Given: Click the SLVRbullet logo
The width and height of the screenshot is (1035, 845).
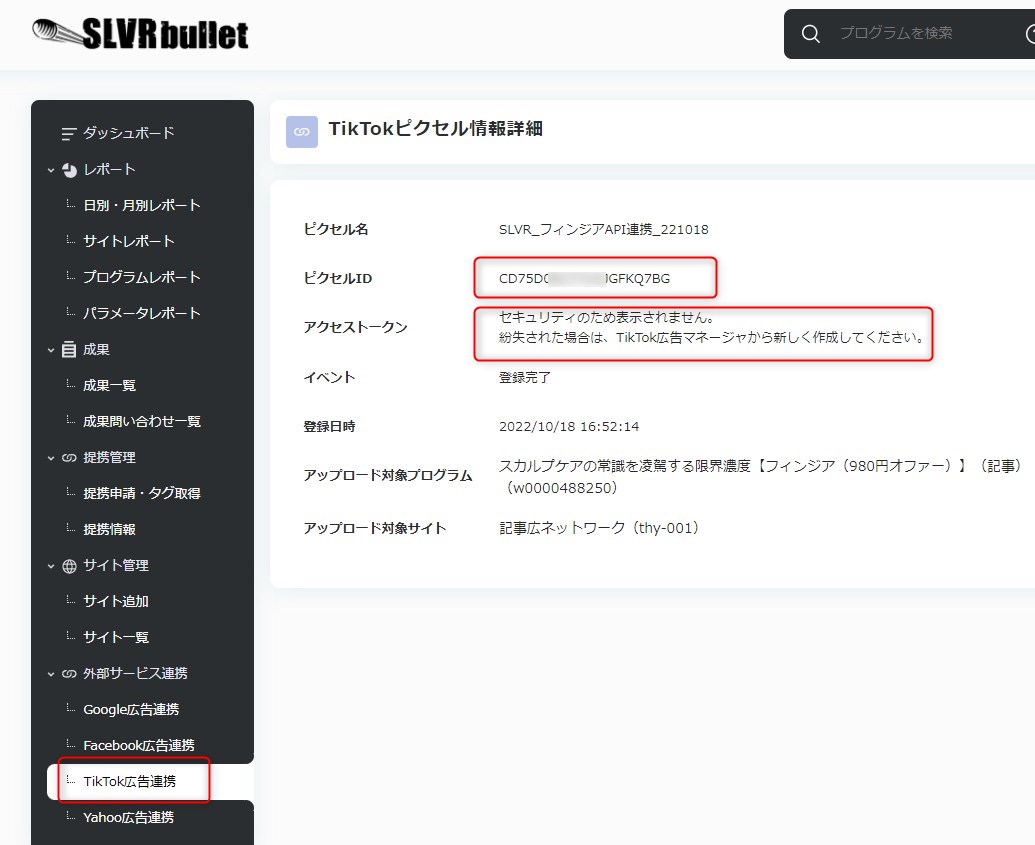Looking at the screenshot, I should click(x=140, y=34).
